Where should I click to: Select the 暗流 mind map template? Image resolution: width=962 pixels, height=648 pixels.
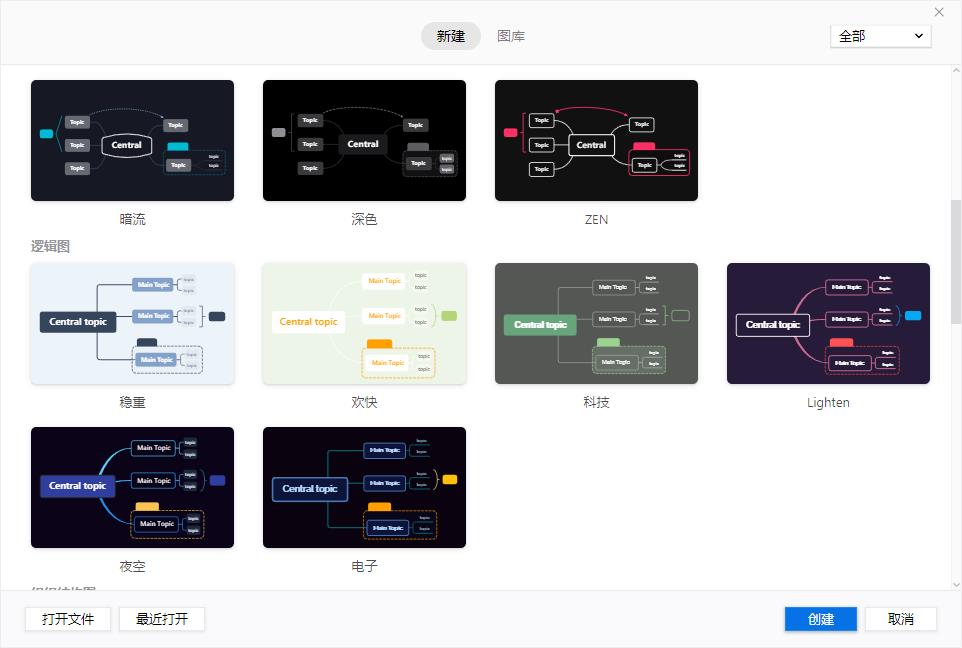[x=133, y=141]
